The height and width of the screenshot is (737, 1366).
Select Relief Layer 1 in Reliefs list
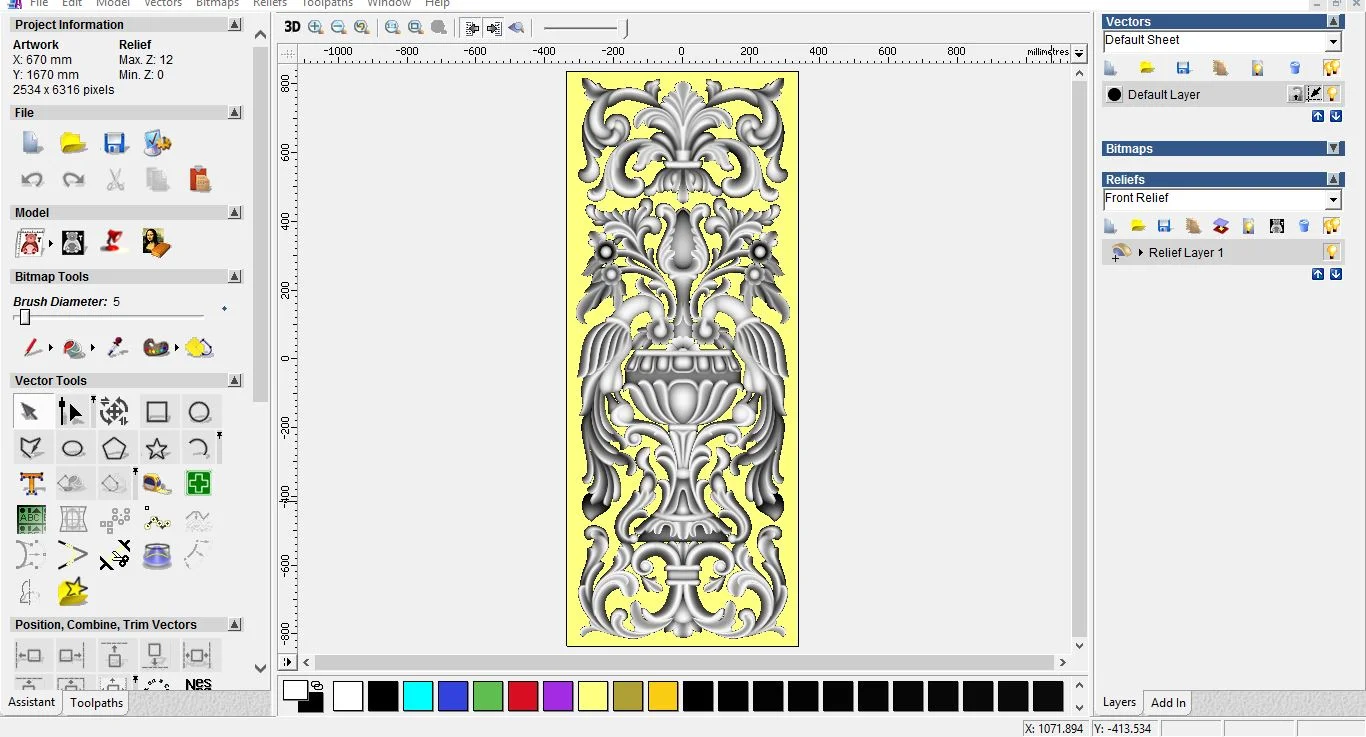pos(1185,253)
